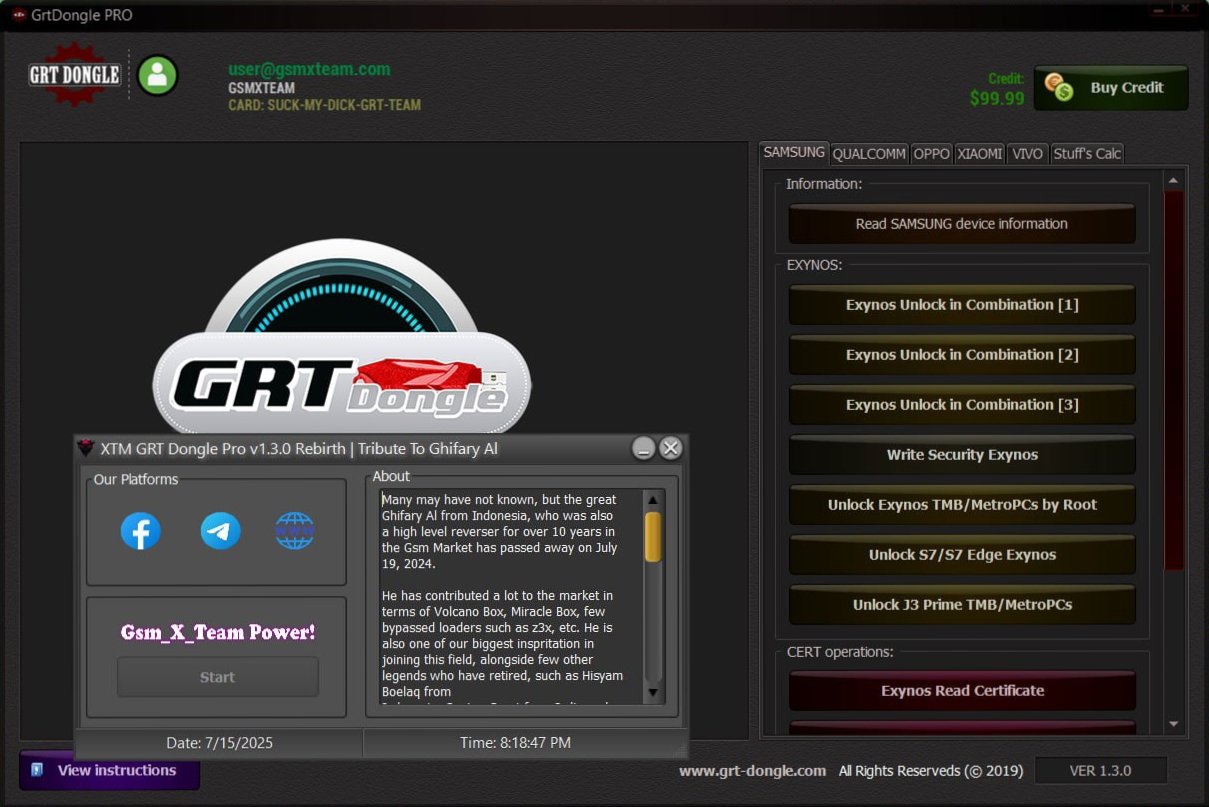This screenshot has width=1209, height=807.
Task: Click the green user profile icon
Action: click(158, 75)
